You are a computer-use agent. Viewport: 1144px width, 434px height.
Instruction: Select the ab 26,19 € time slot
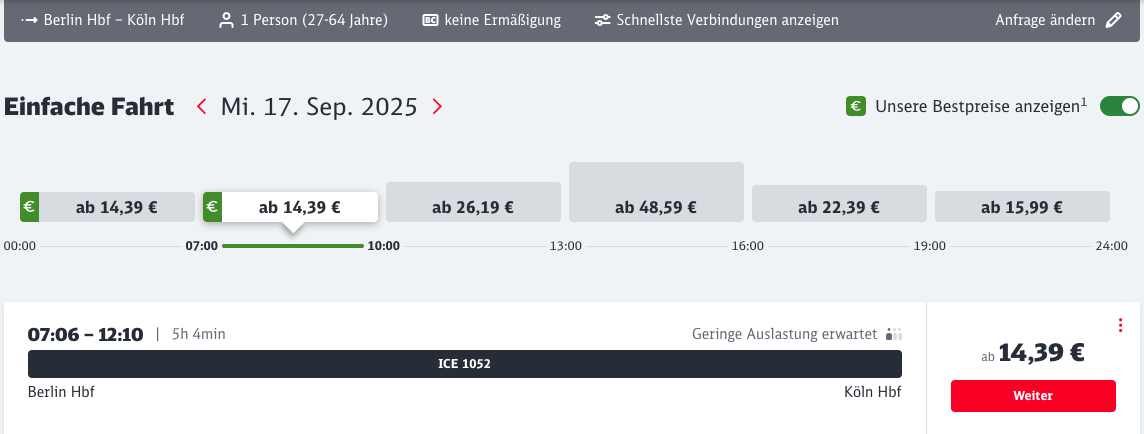473,202
